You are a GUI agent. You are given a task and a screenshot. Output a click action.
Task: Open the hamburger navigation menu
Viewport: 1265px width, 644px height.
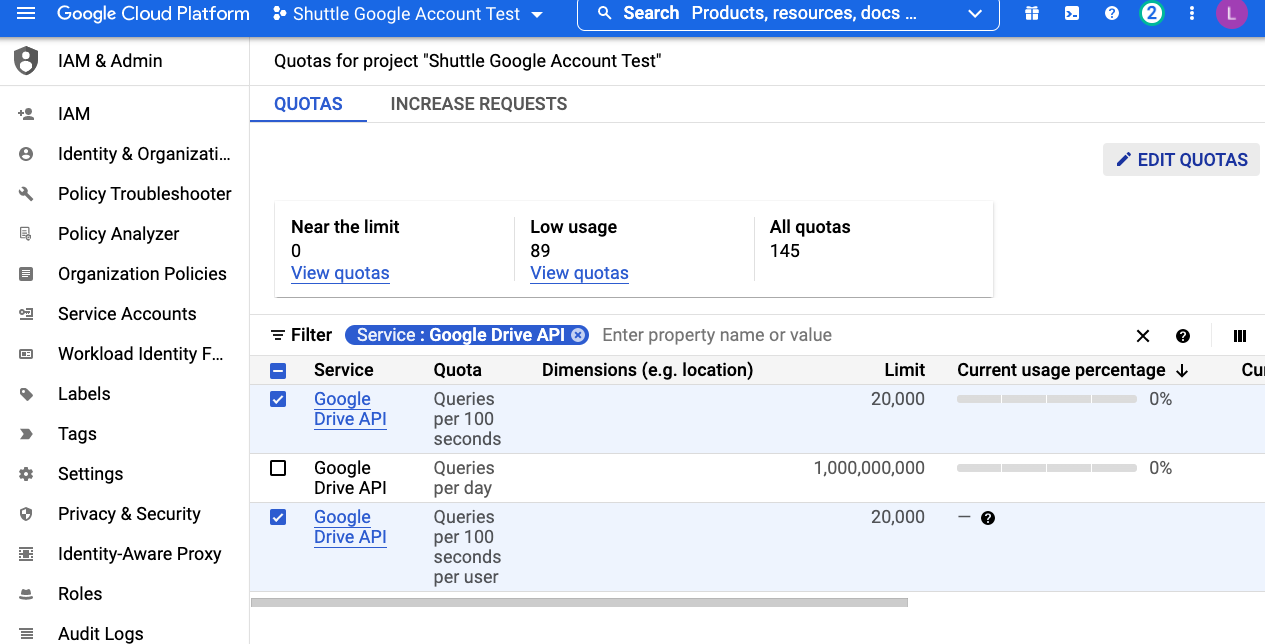26,14
